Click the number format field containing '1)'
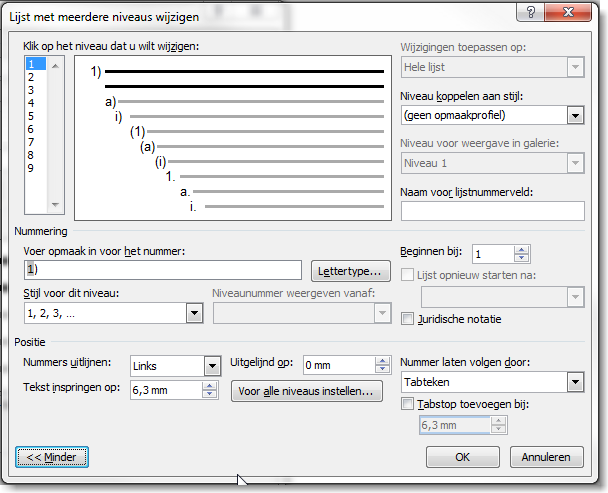Viewport: 608px width, 493px height. coord(163,270)
